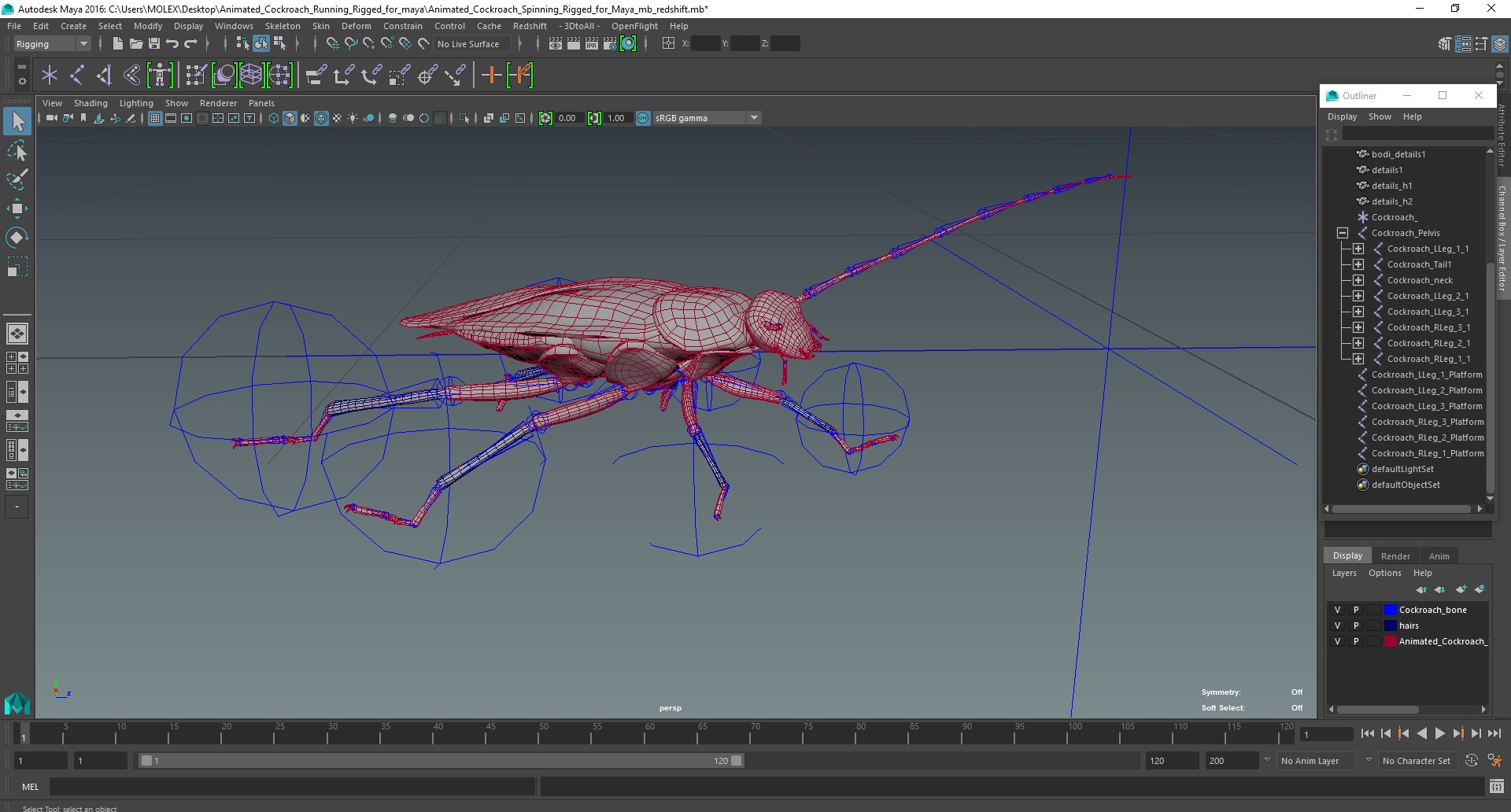The width and height of the screenshot is (1511, 812).
Task: Click the Open Scene folder icon
Action: tap(135, 44)
